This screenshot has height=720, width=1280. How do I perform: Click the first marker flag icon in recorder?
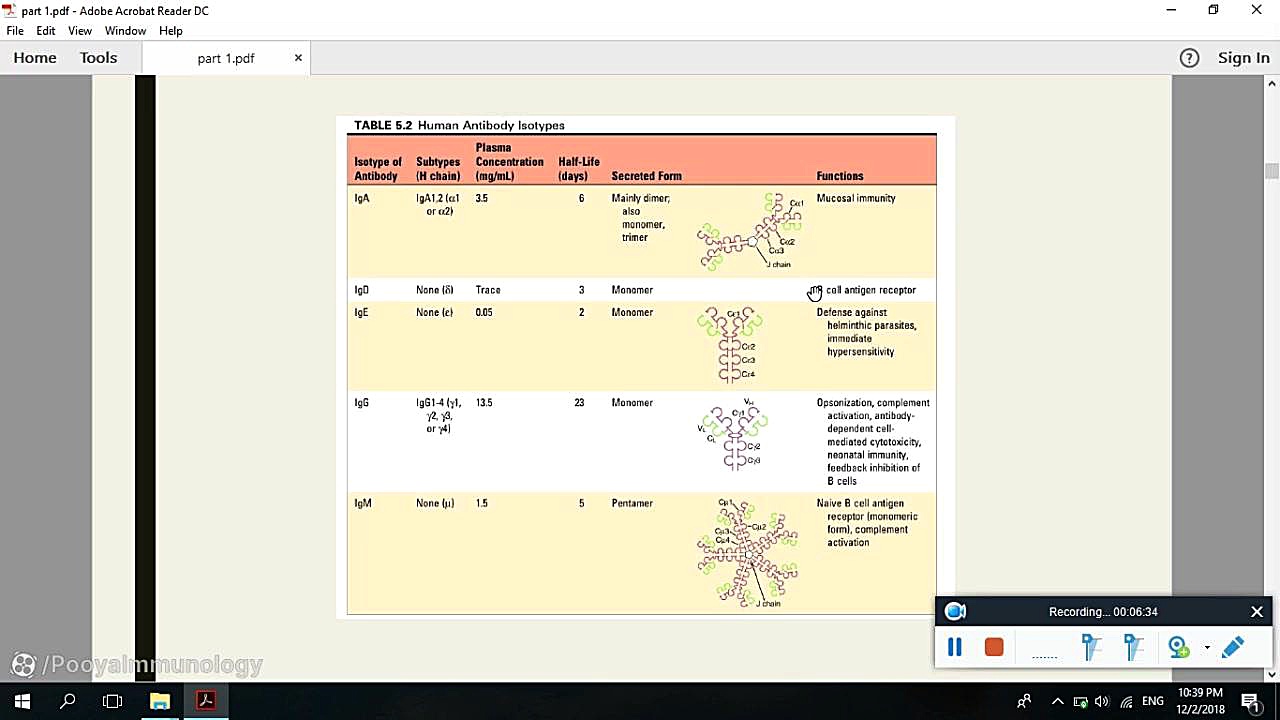[x=1091, y=648]
